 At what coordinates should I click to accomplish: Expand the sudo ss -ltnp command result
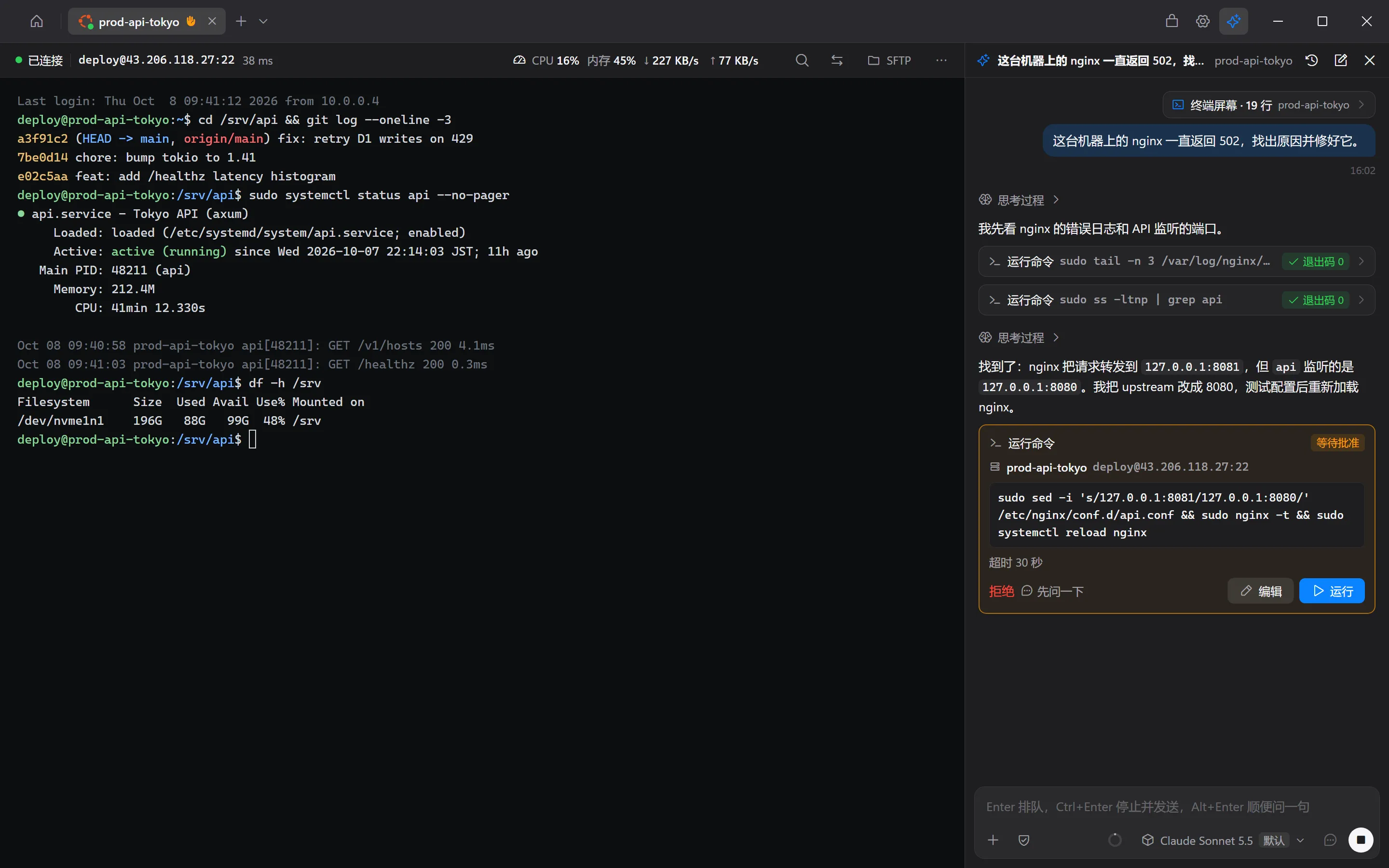1177,299
